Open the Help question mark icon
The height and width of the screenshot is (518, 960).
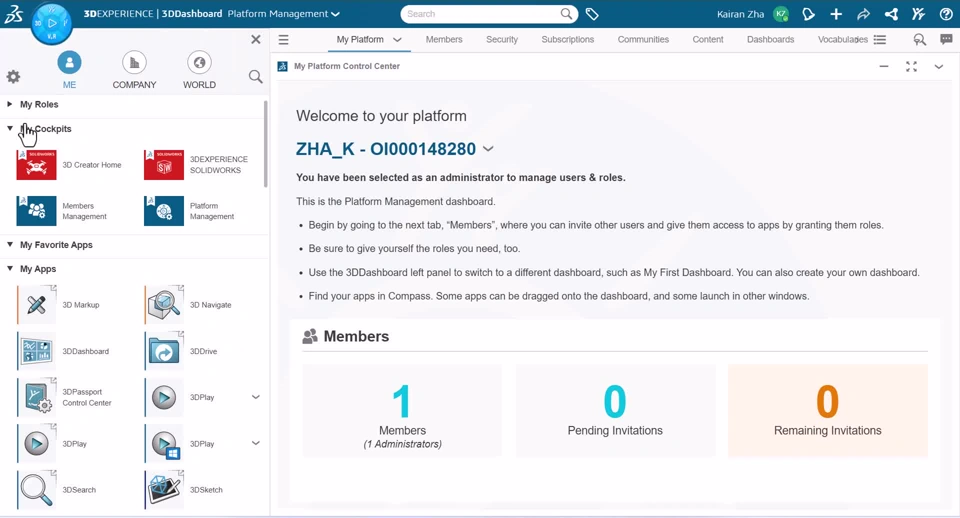click(x=946, y=14)
